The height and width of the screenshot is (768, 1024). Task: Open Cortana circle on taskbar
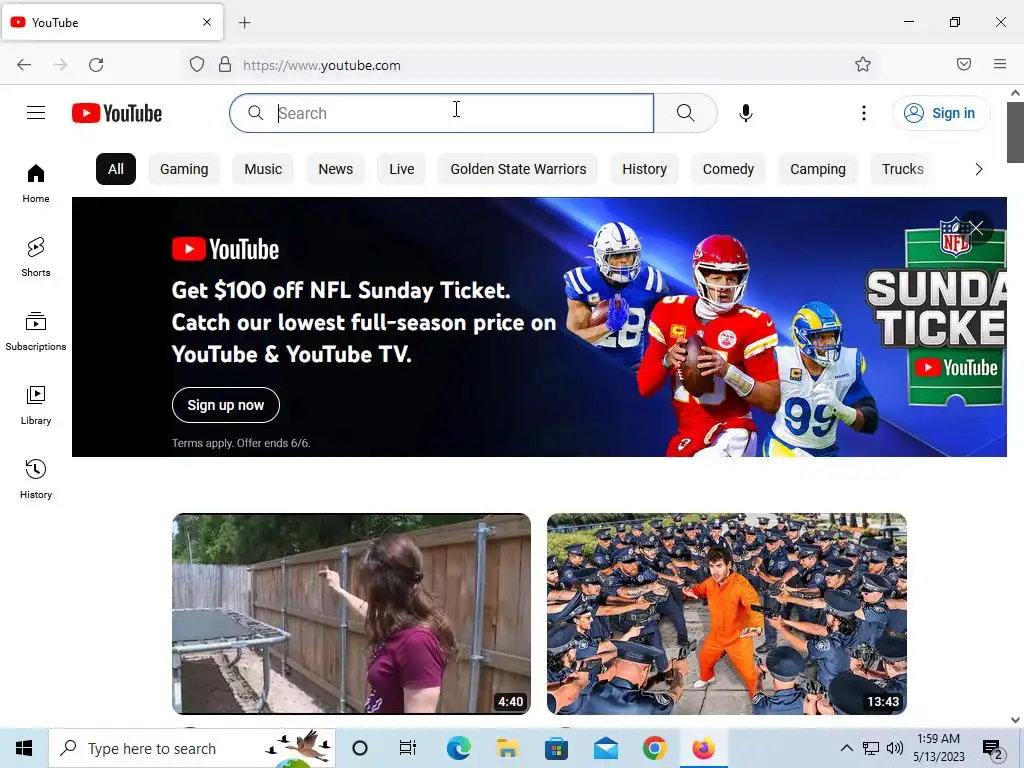point(360,748)
